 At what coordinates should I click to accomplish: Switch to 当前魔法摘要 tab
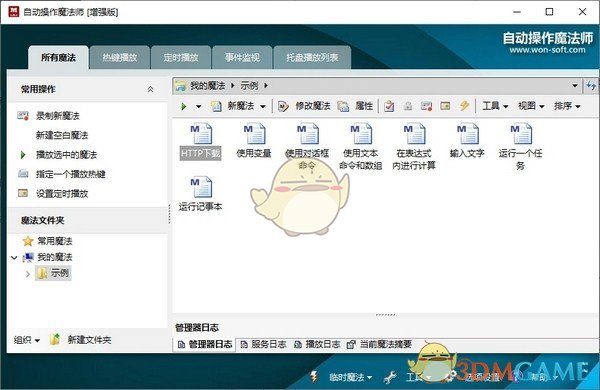(379, 344)
